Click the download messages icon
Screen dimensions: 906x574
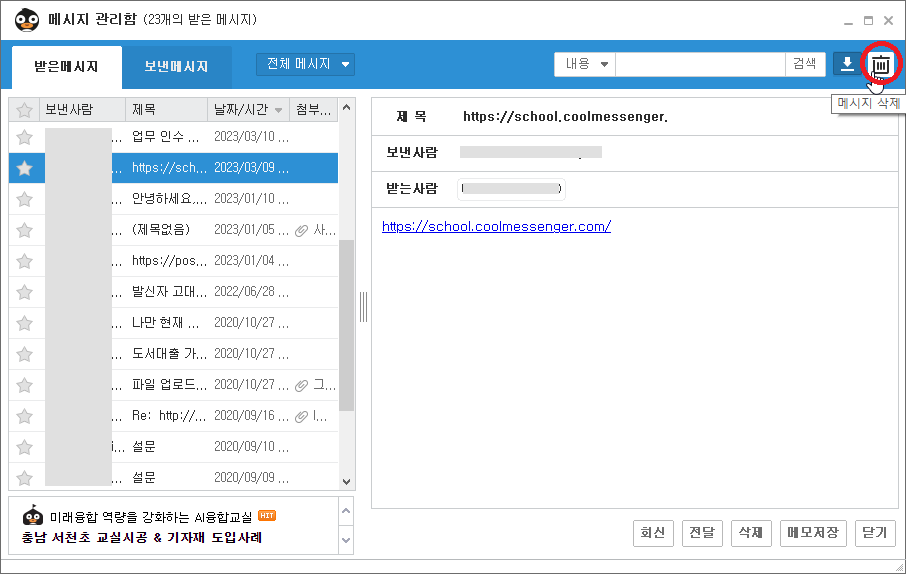(847, 64)
